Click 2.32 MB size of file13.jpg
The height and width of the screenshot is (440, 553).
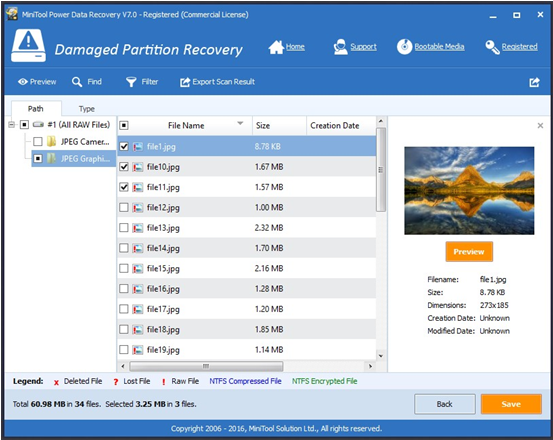[269, 228]
